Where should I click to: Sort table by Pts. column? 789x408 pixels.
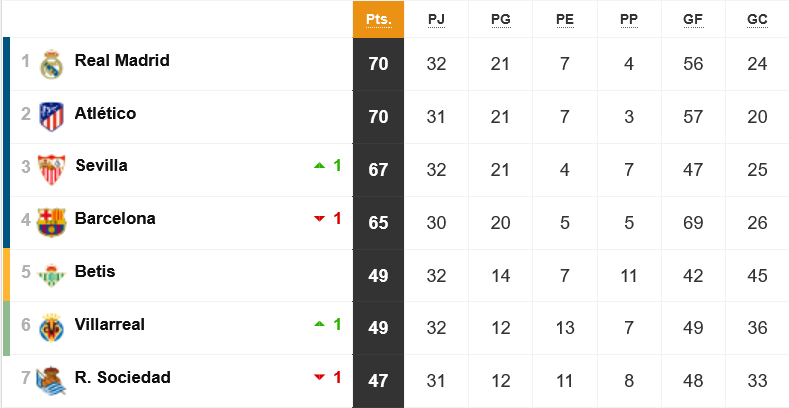378,19
